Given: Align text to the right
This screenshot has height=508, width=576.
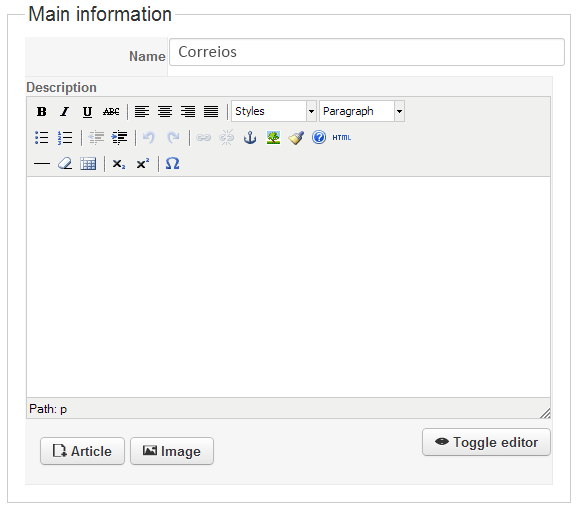Looking at the screenshot, I should [x=188, y=111].
